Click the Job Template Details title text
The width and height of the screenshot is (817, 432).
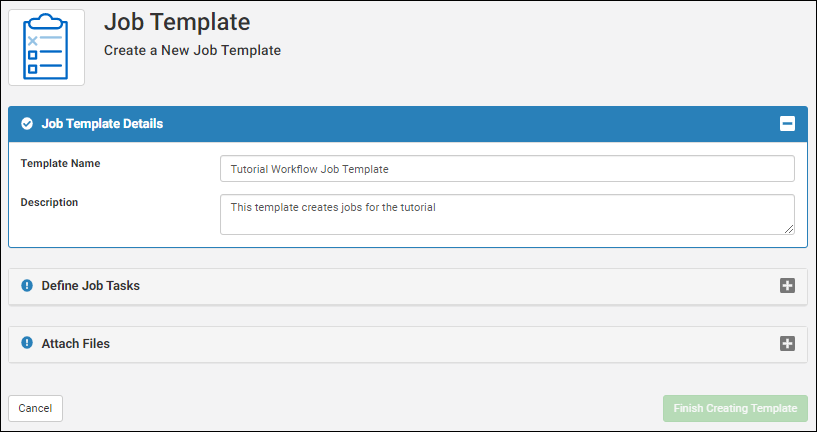[x=102, y=124]
